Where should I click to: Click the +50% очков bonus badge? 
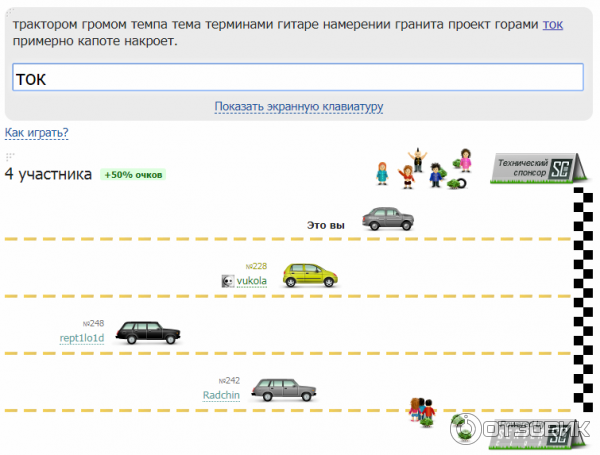pyautogui.click(x=133, y=175)
